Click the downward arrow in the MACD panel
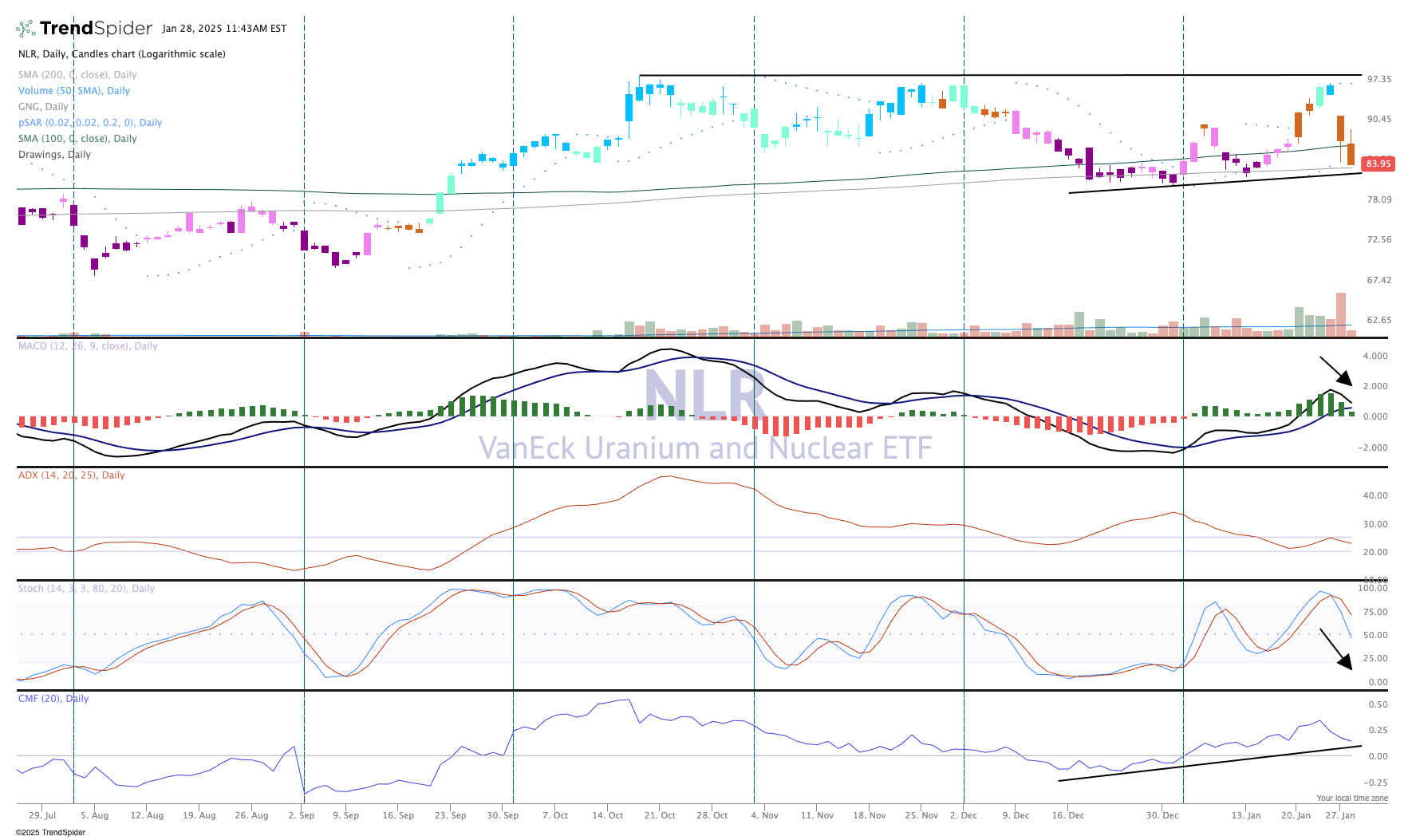The image size is (1412, 840). (1336, 371)
